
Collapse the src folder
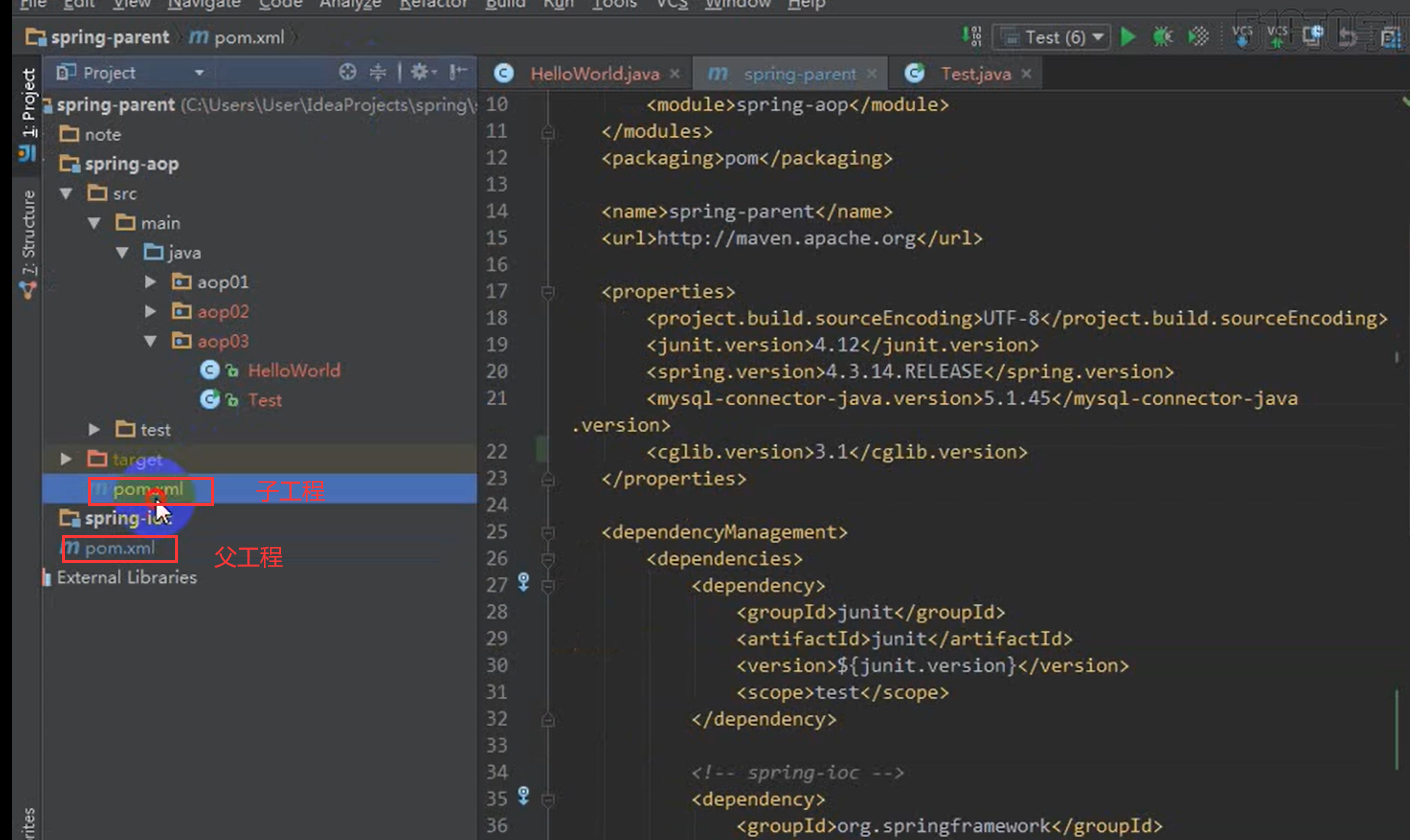point(66,193)
